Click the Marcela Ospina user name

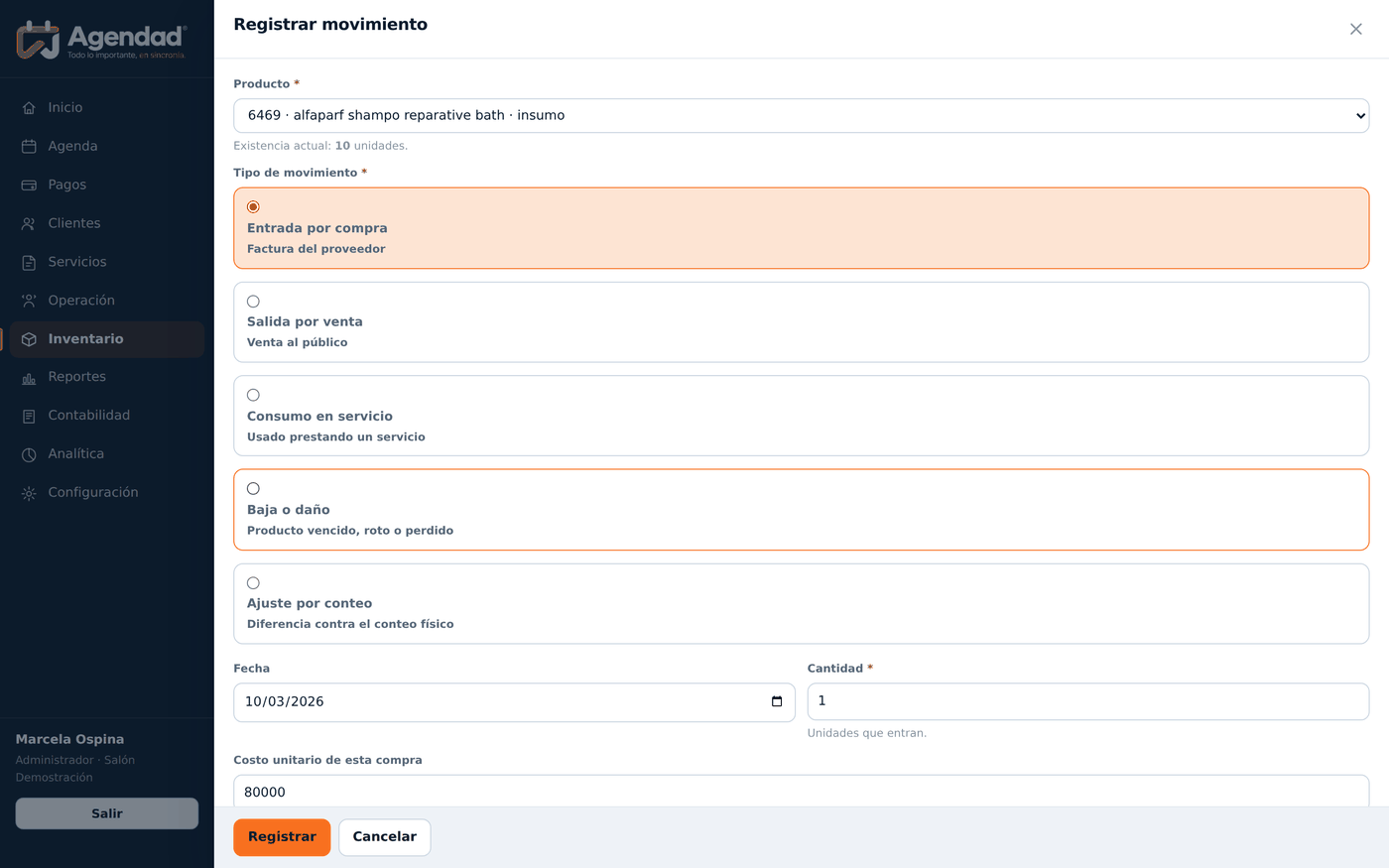coord(70,739)
